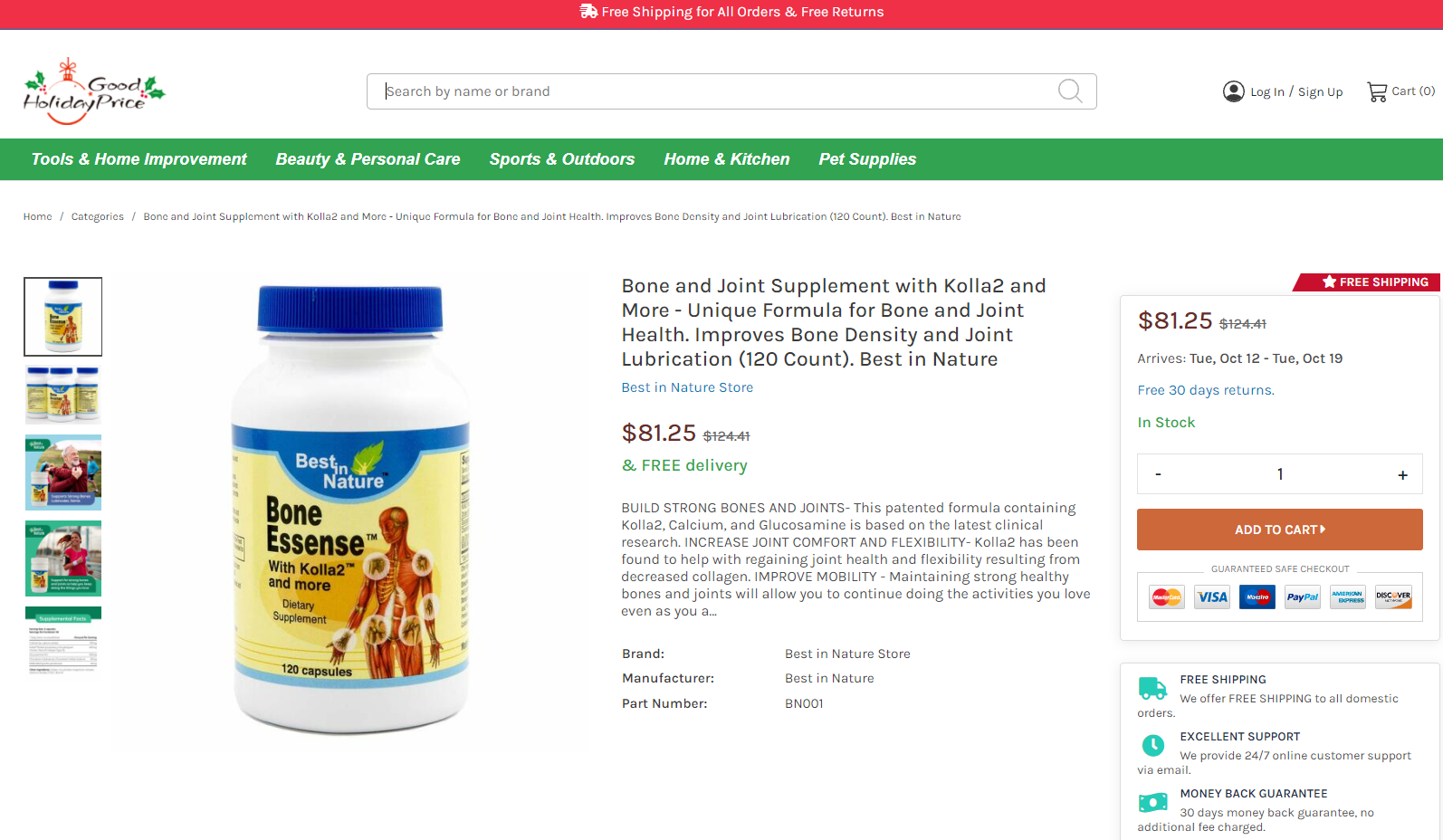Open the Best in Nature Store link
The image size is (1443, 840).
[687, 387]
